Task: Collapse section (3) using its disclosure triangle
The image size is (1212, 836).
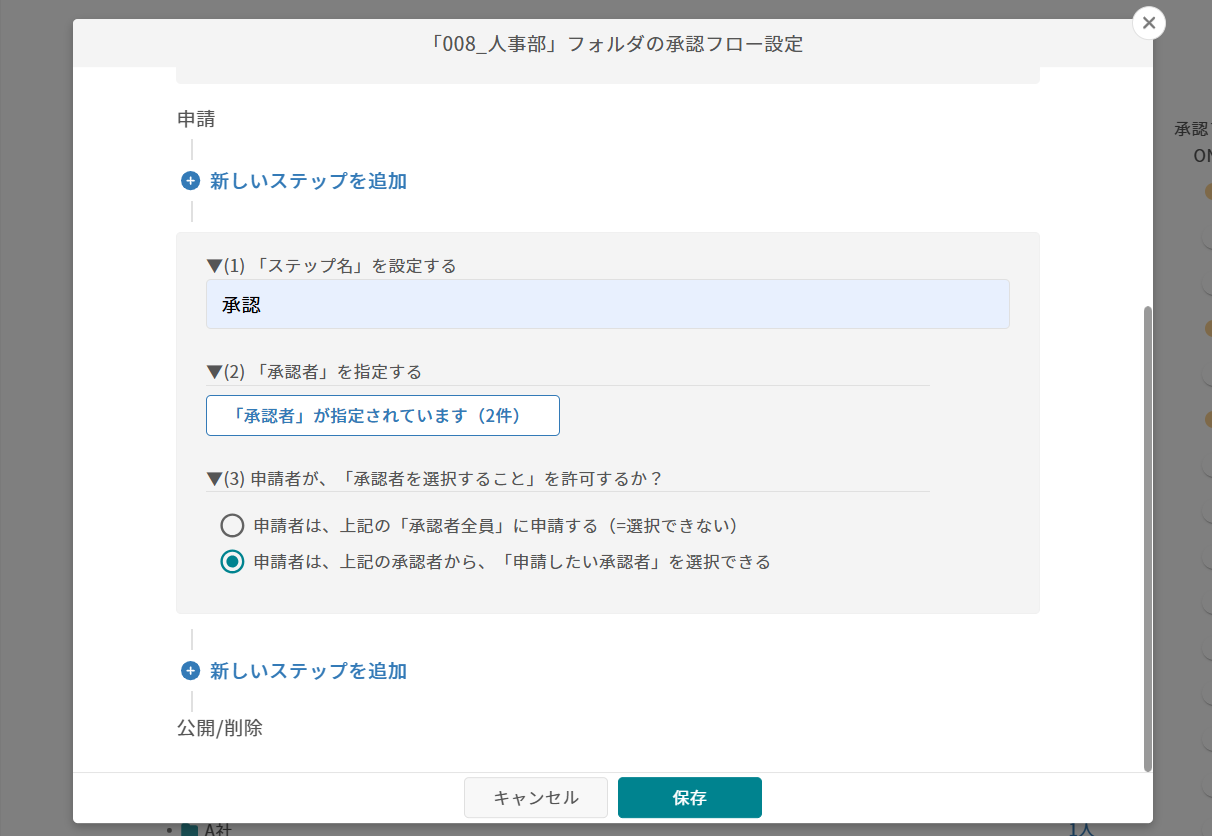Action: [213, 479]
